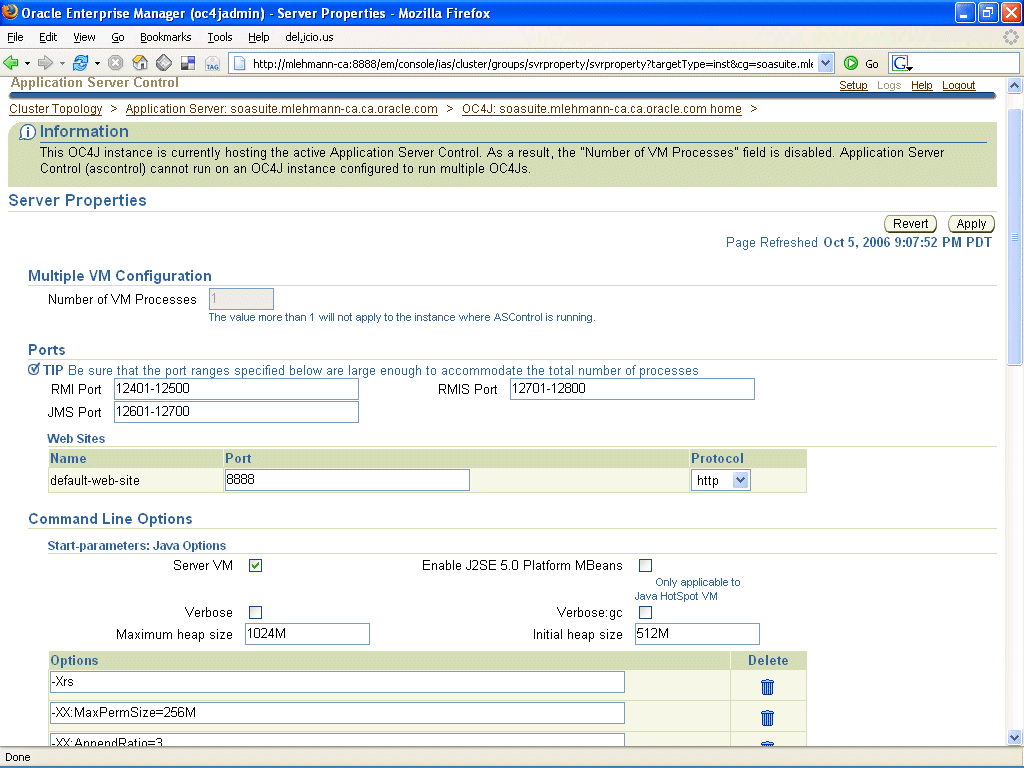Click the JMS Port input field
The height and width of the screenshot is (768, 1024).
236,412
